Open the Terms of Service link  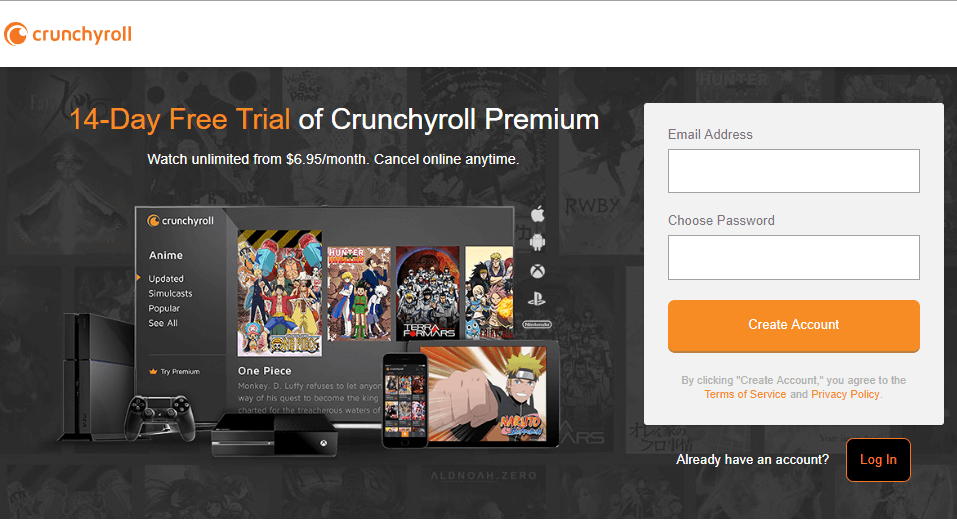tap(745, 394)
